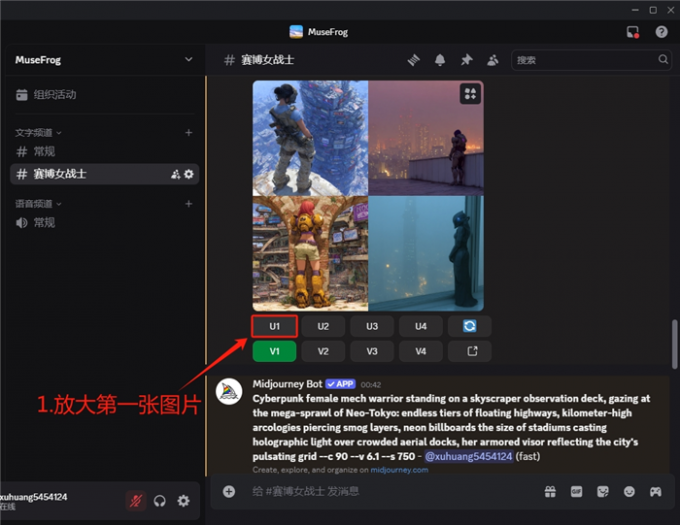Click the green V1 variation button
The width and height of the screenshot is (680, 525).
click(x=275, y=351)
